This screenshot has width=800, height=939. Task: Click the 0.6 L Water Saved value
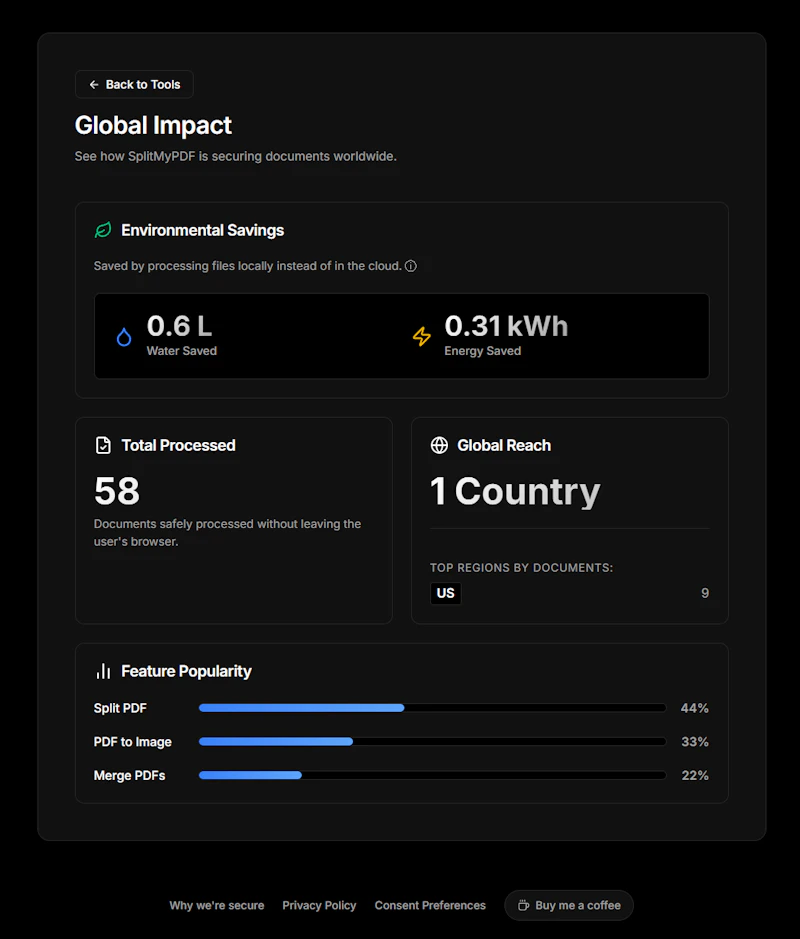(x=179, y=326)
